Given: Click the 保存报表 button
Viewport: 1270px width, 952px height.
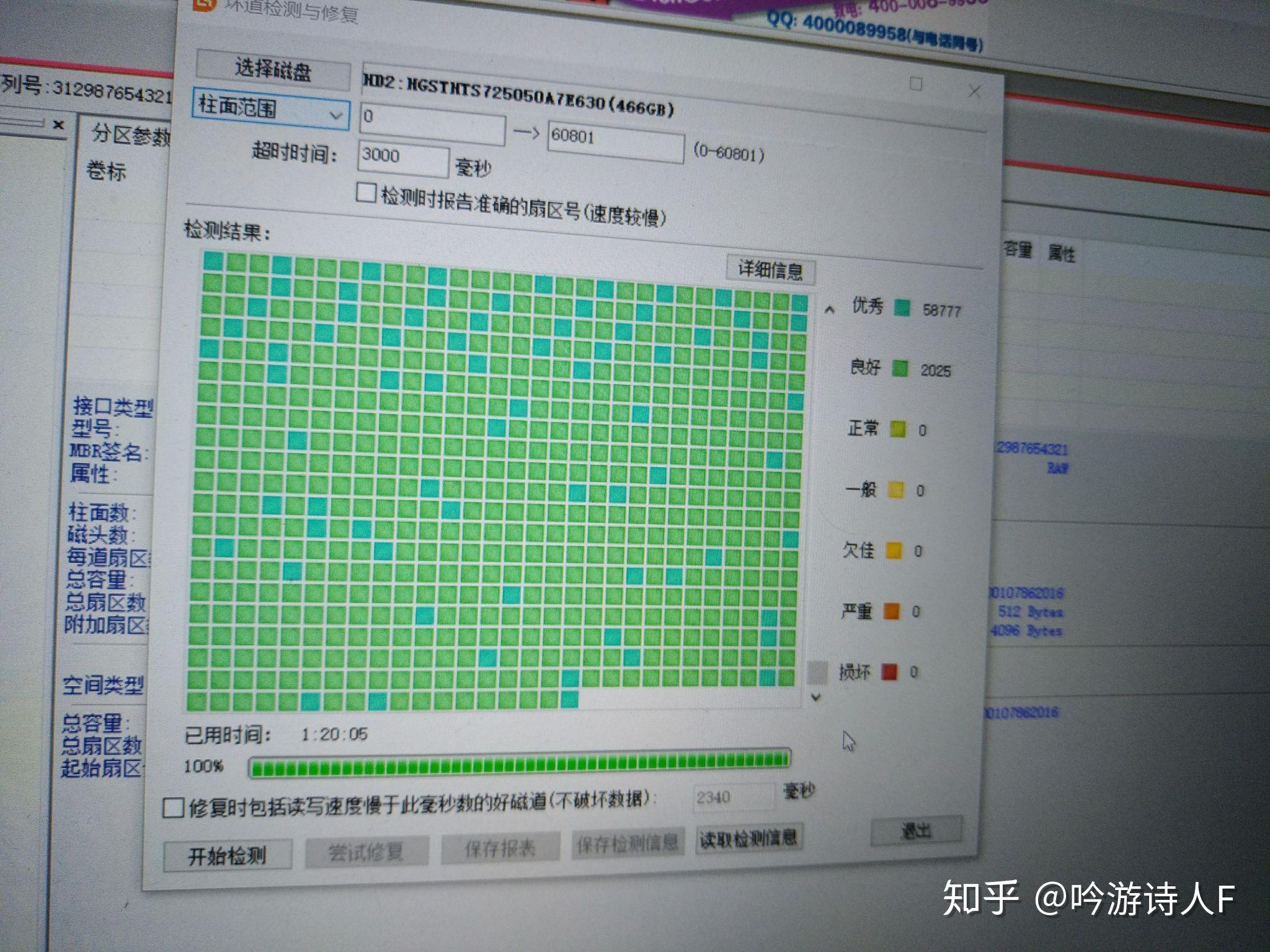Looking at the screenshot, I should tap(500, 848).
